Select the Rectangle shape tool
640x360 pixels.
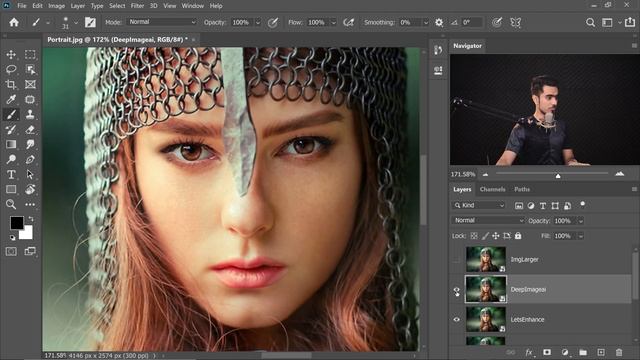tap(11, 189)
